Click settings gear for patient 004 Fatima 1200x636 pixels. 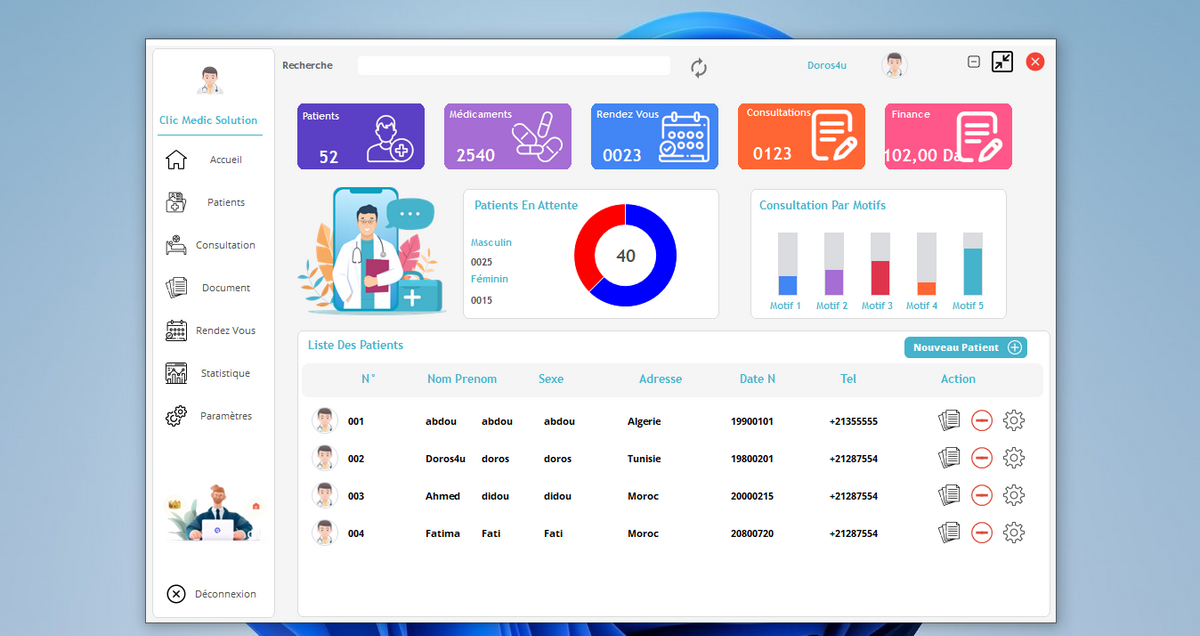[x=1013, y=532]
